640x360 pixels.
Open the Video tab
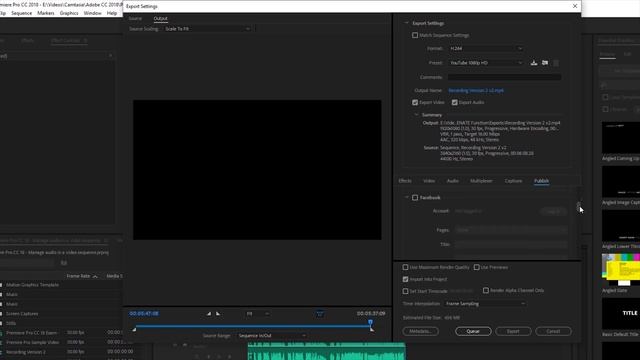(429, 181)
